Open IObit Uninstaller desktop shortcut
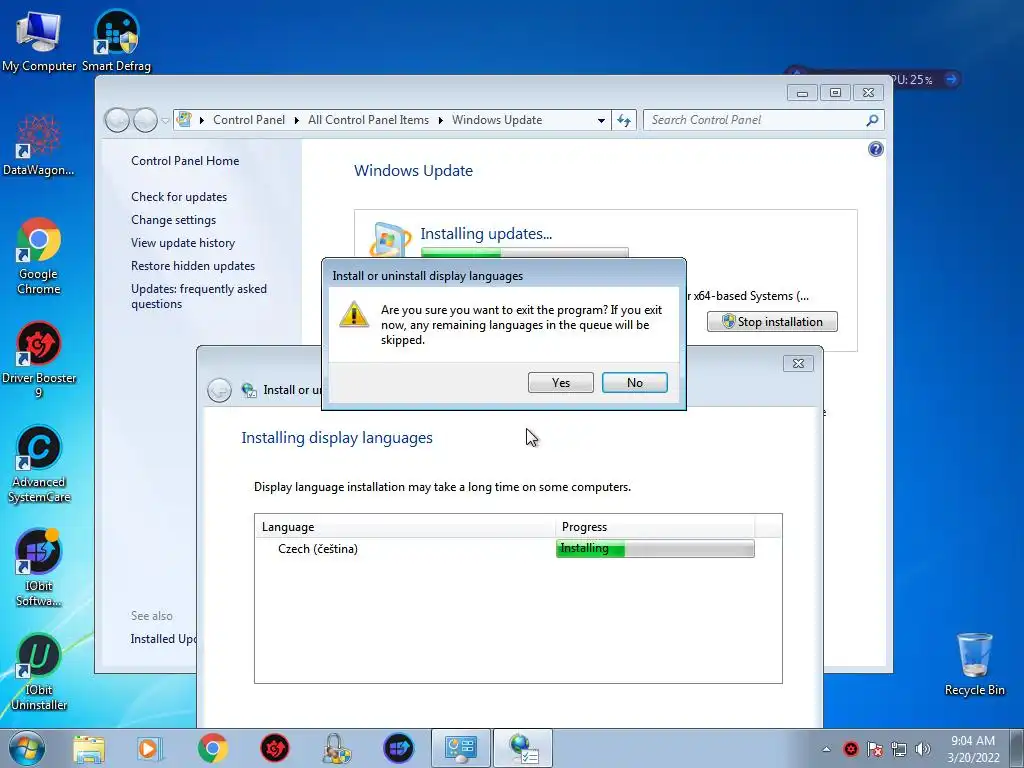This screenshot has width=1024, height=768. (x=39, y=672)
